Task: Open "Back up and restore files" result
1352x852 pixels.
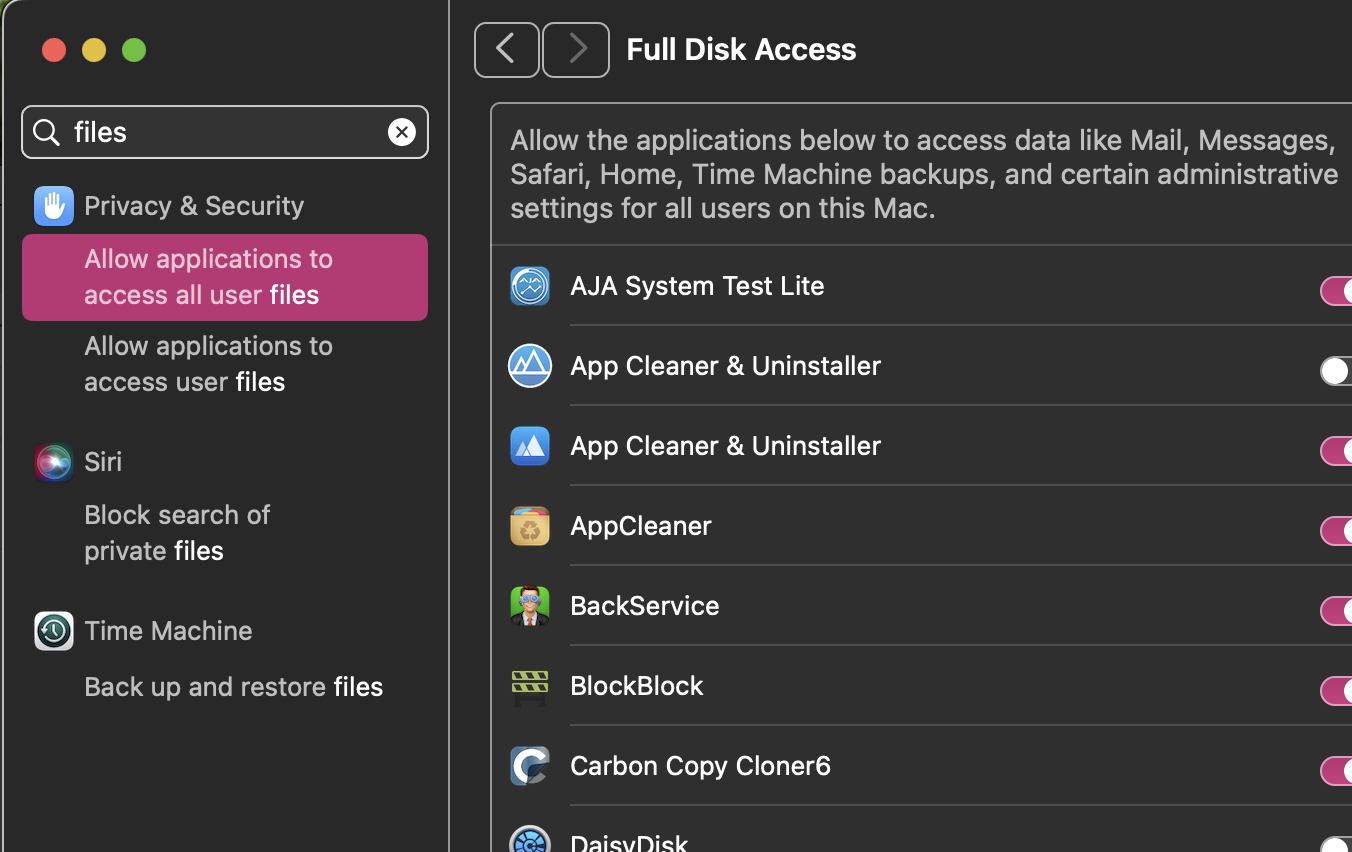Action: point(233,687)
